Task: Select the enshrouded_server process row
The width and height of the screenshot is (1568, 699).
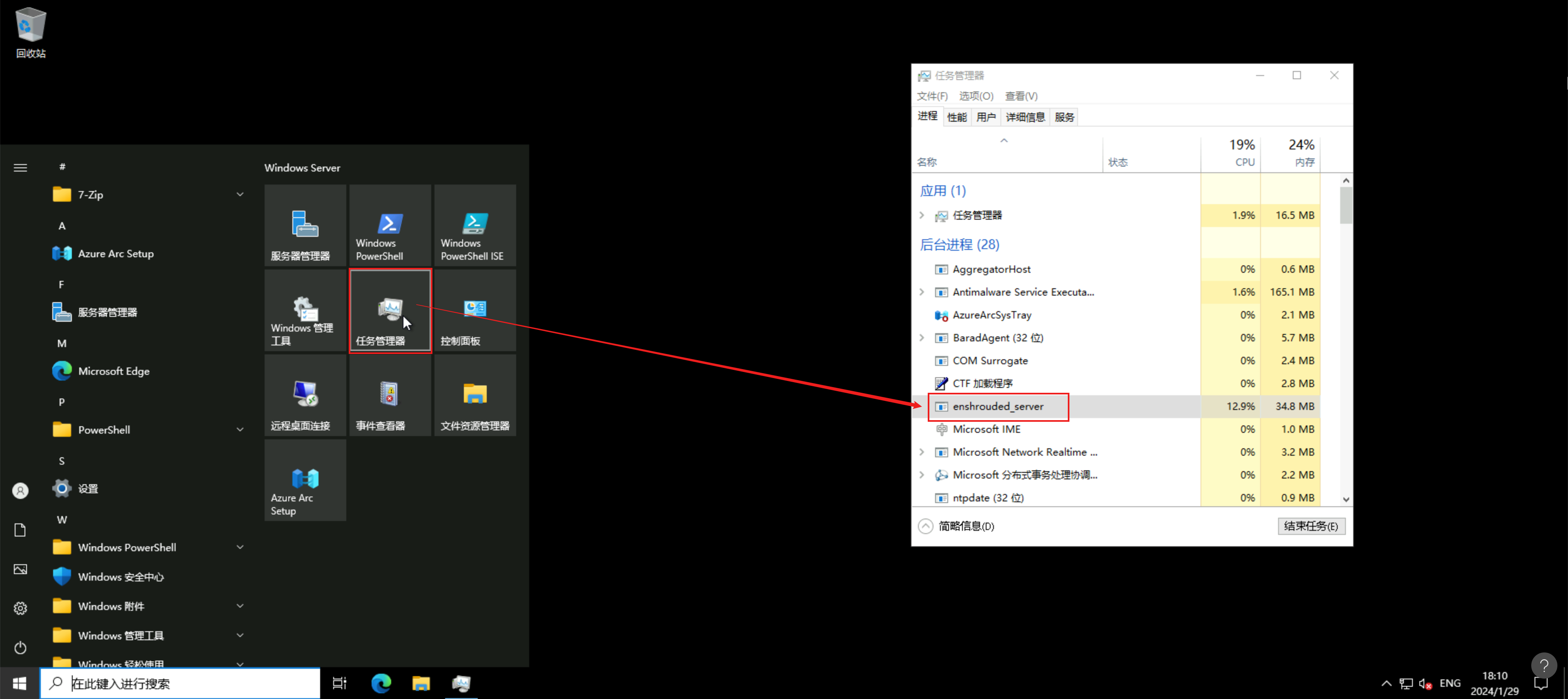Action: 1116,406
